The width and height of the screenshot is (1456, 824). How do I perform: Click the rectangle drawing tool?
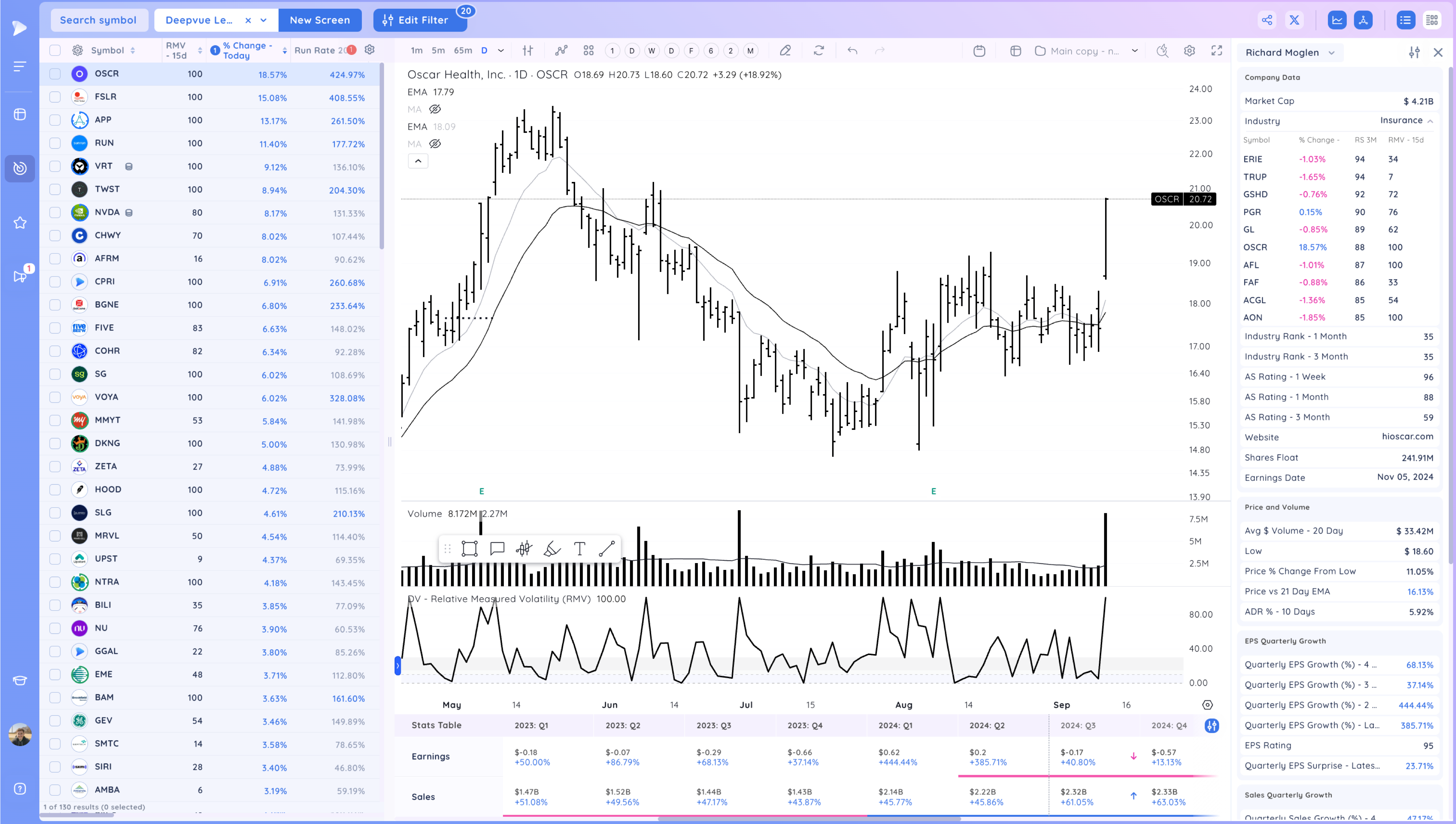[x=469, y=548]
